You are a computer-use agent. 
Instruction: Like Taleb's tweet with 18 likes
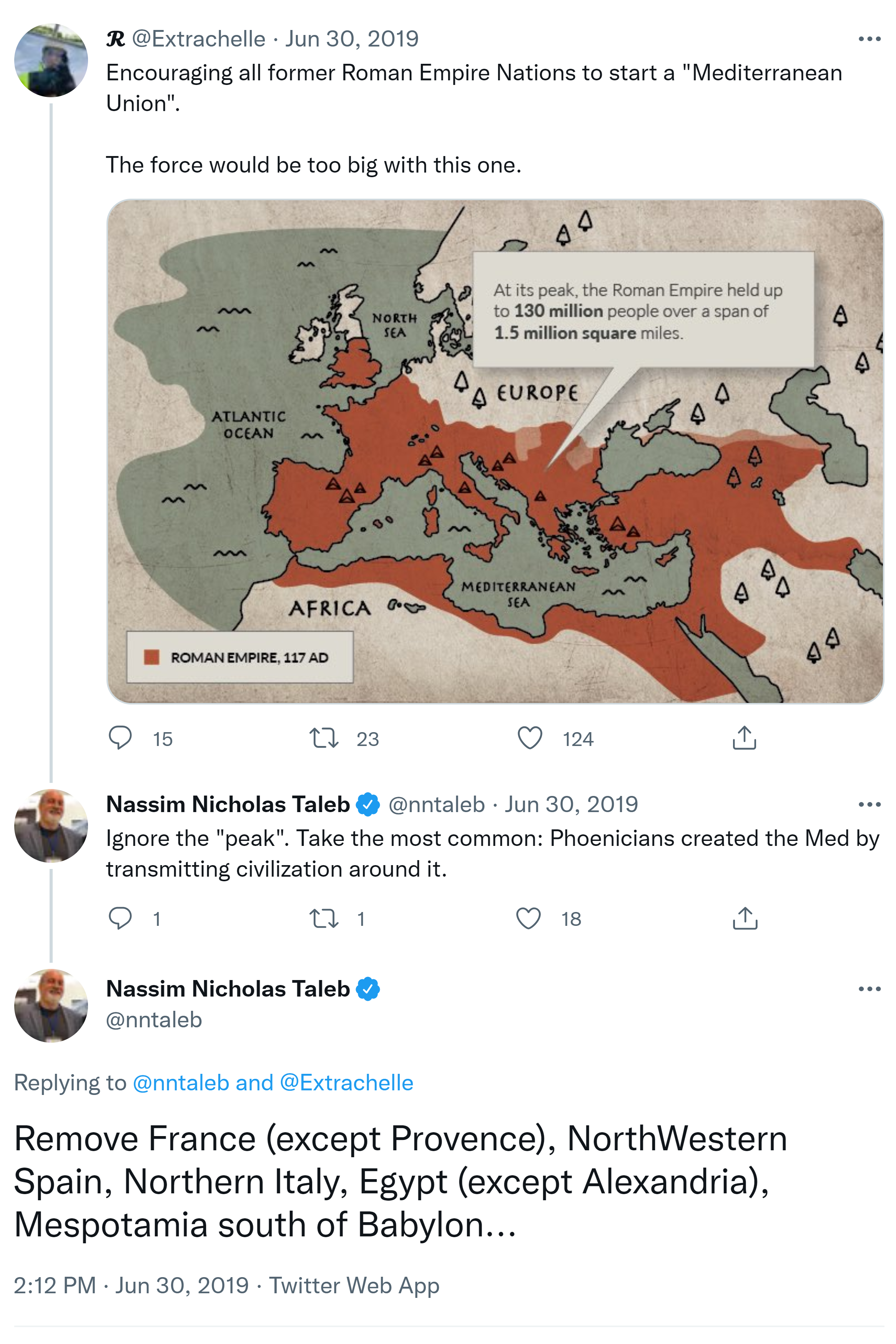click(x=529, y=918)
